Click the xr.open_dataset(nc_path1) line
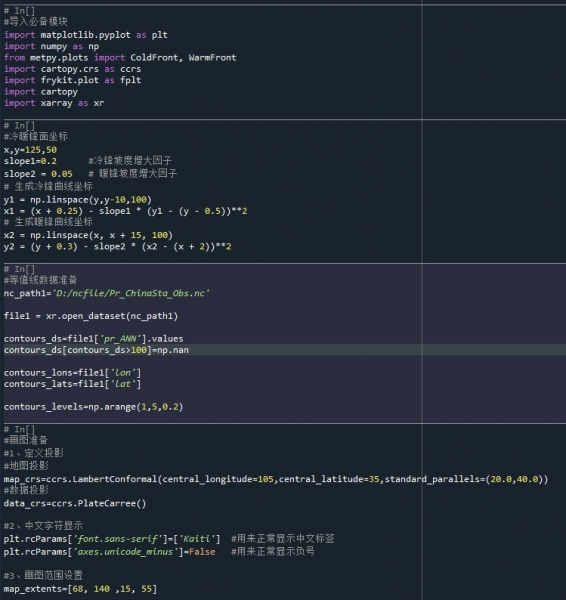 tap(91, 316)
